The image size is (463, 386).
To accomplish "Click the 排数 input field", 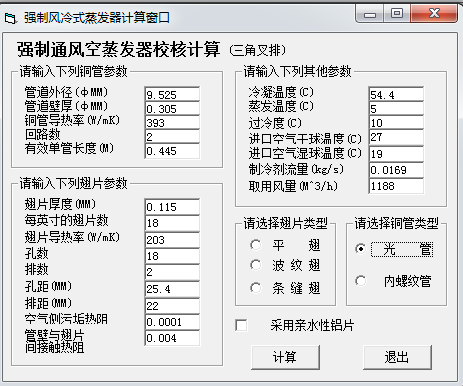I will (x=172, y=272).
